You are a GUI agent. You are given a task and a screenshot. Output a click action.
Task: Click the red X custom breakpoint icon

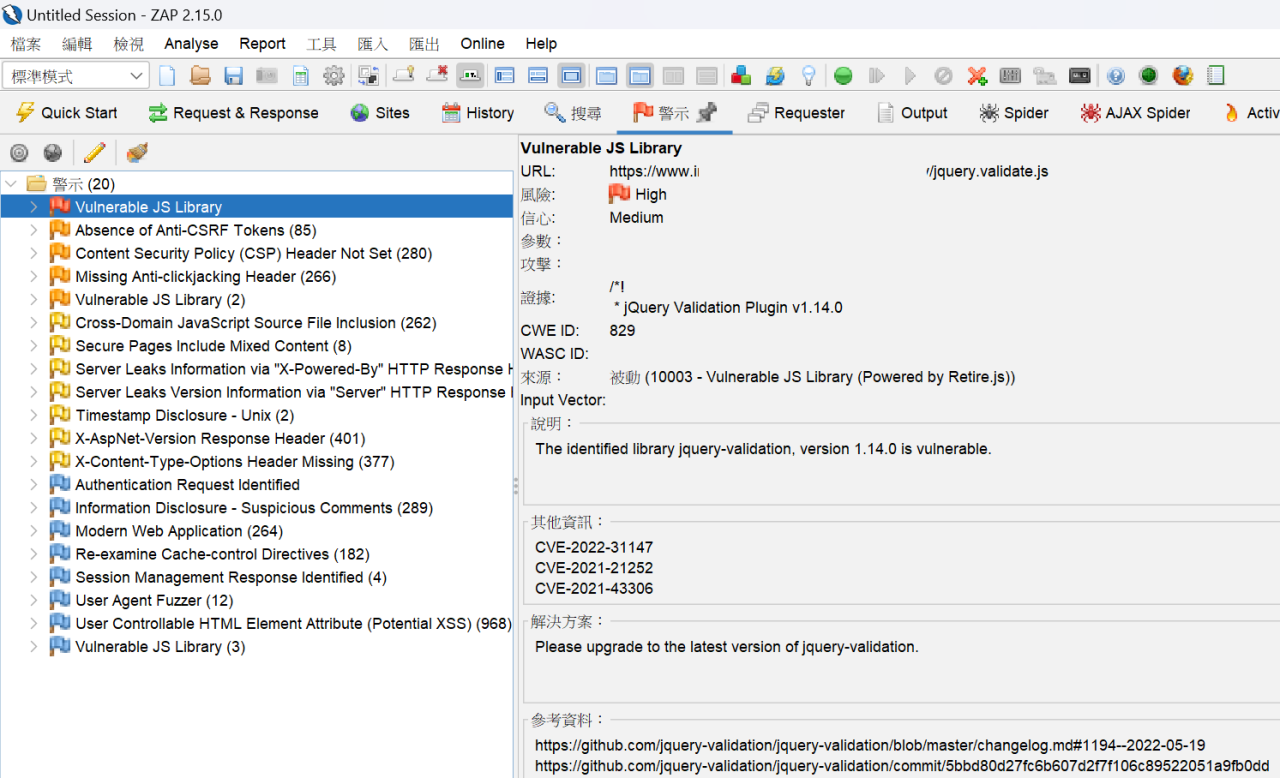point(977,76)
